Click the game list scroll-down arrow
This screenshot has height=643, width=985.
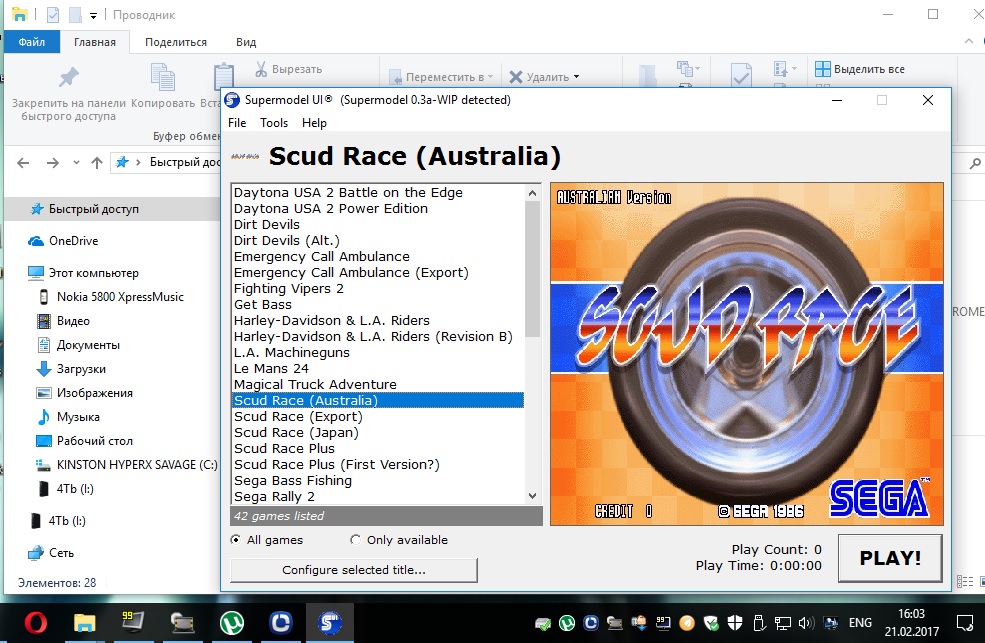click(x=533, y=495)
